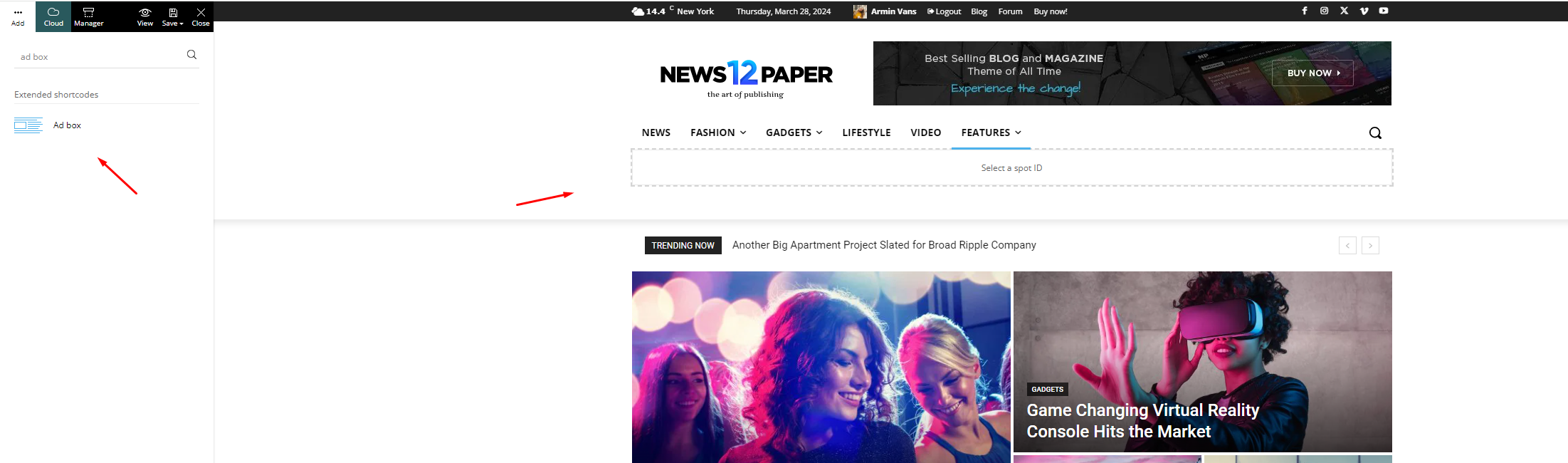1568x463 pixels.
Task: Preview the page with View
Action: tap(145, 17)
